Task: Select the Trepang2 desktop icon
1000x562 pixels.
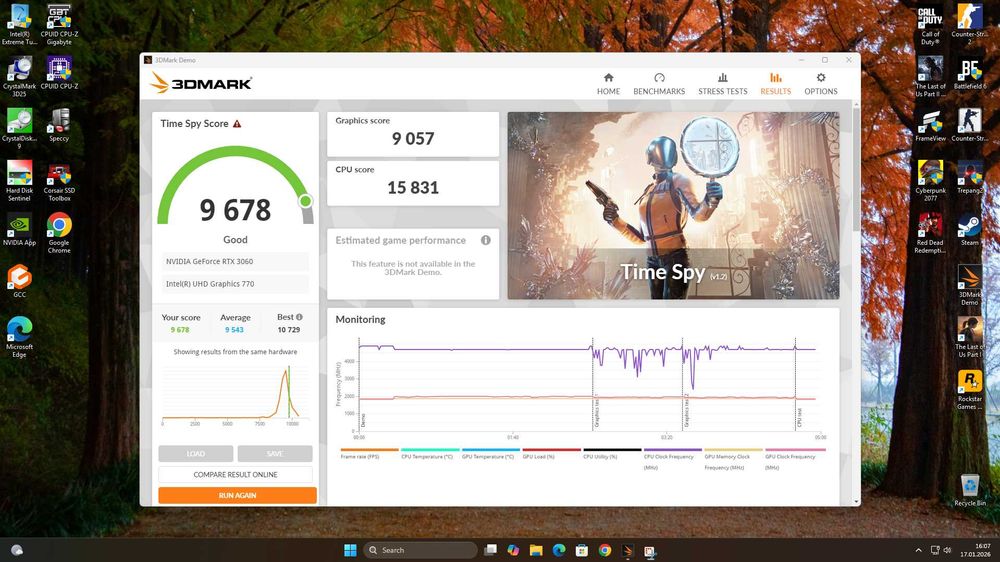Action: 969,177
